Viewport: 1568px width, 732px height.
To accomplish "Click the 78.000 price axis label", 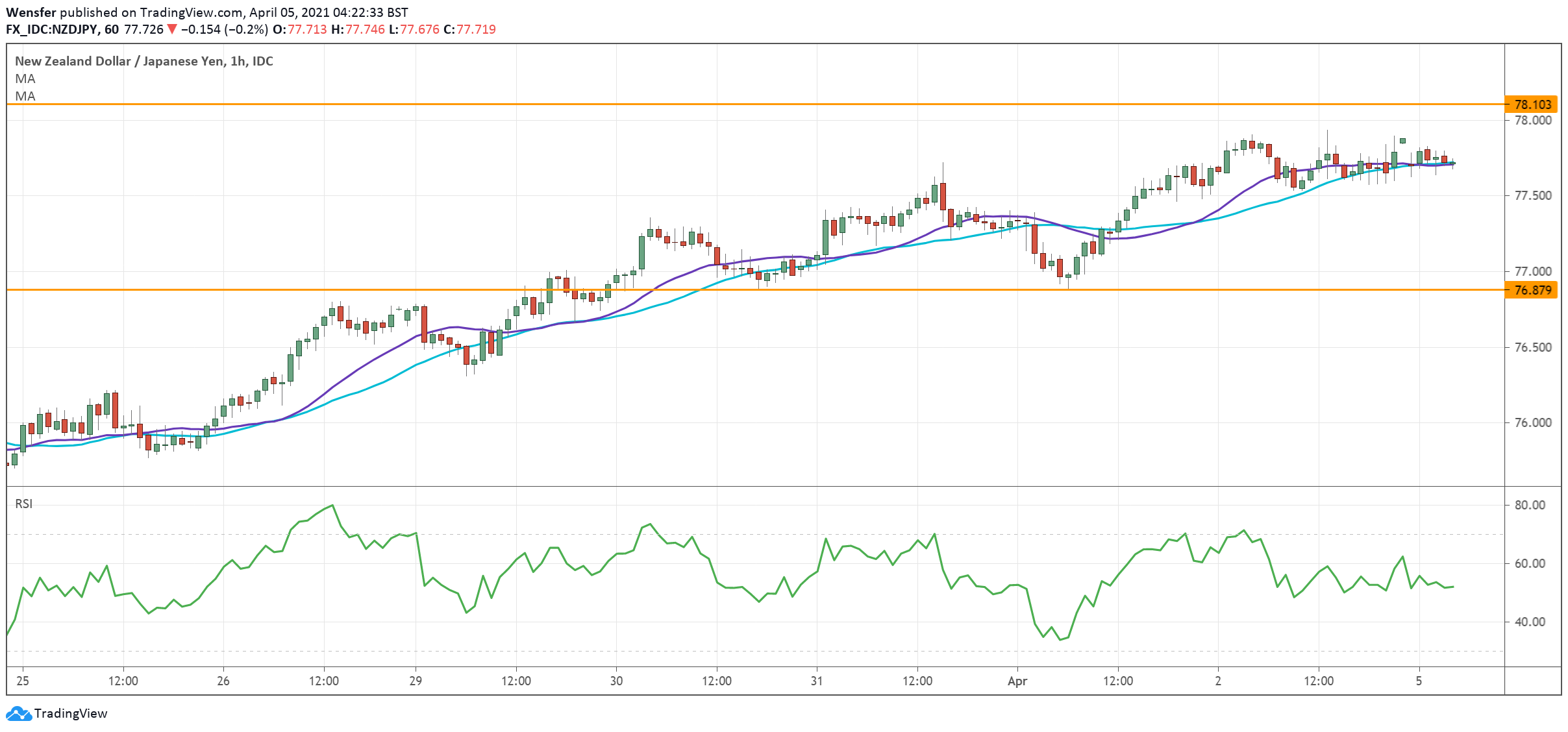I will coord(1532,120).
